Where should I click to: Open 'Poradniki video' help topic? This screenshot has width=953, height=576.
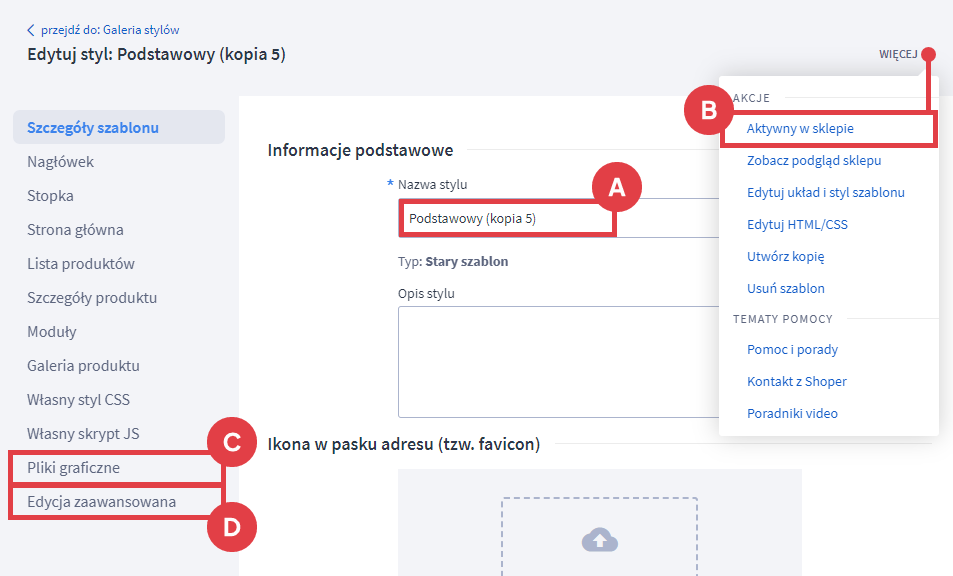click(792, 413)
